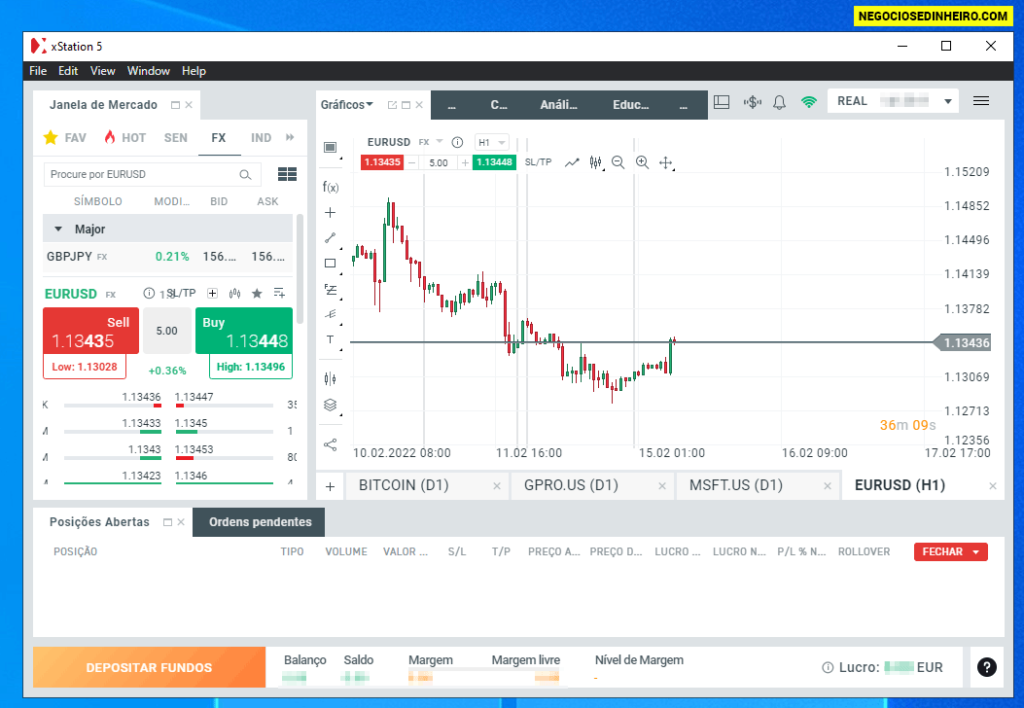This screenshot has width=1024, height=708.
Task: Add EURUSD order plus icon in market panel
Action: (212, 293)
